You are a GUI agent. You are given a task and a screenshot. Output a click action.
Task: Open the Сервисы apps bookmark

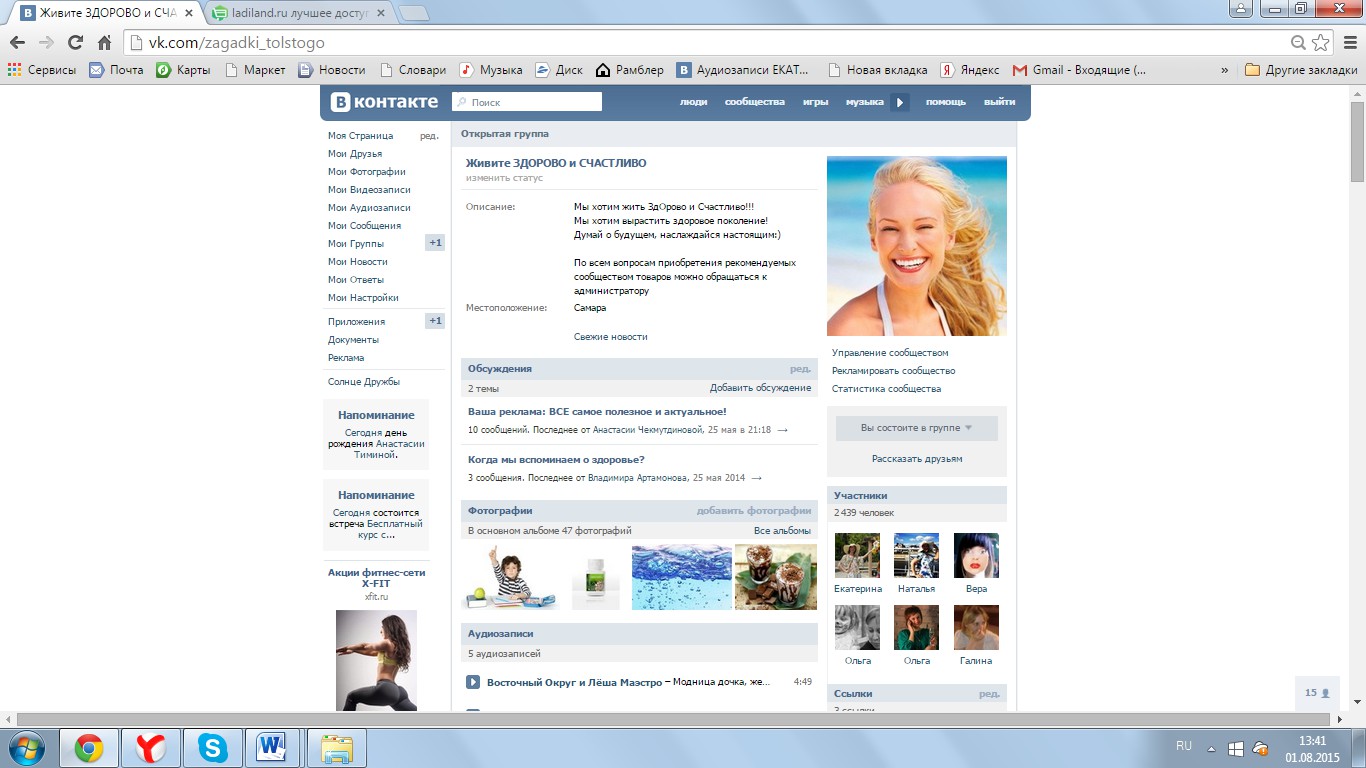(42, 70)
